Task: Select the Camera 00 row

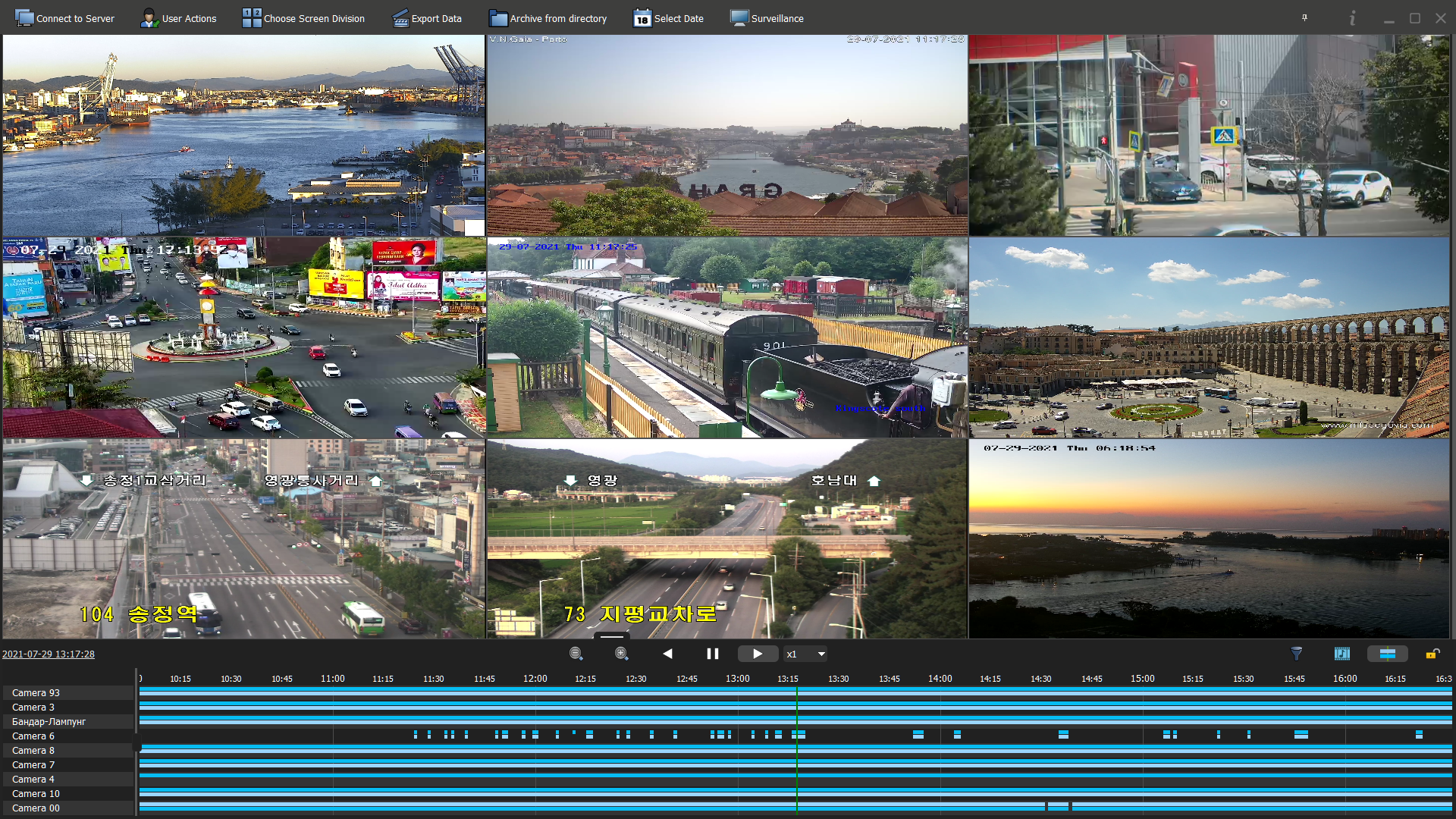Action: [68, 808]
